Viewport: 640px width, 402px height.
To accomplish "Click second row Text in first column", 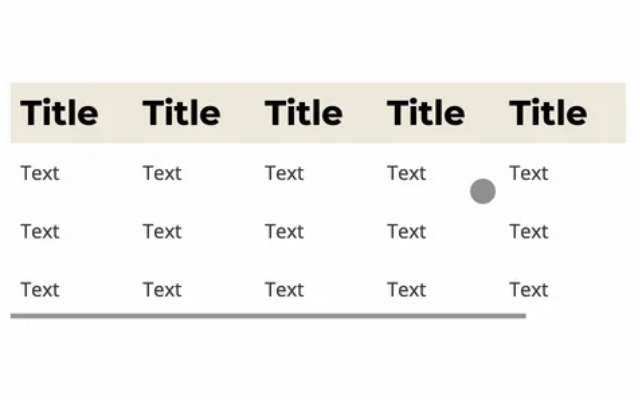I will pos(40,231).
